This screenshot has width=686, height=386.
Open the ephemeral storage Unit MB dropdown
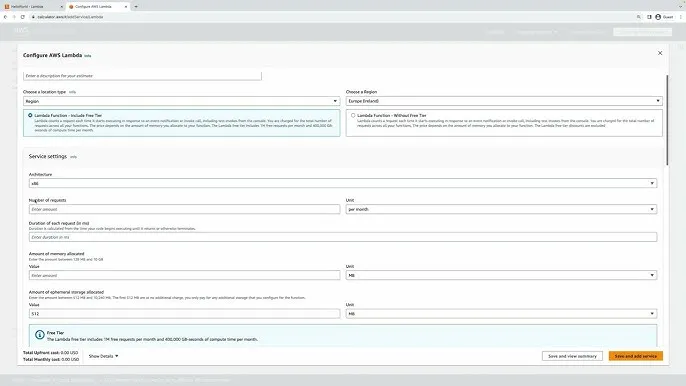[501, 314]
